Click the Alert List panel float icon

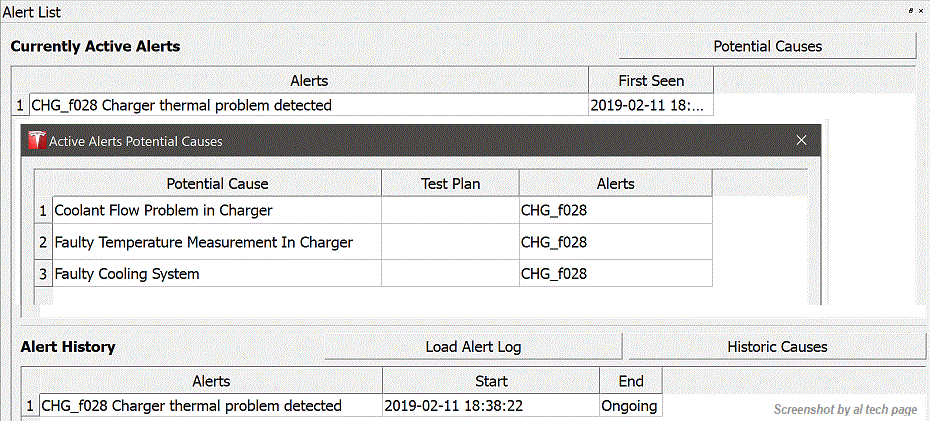(x=911, y=9)
